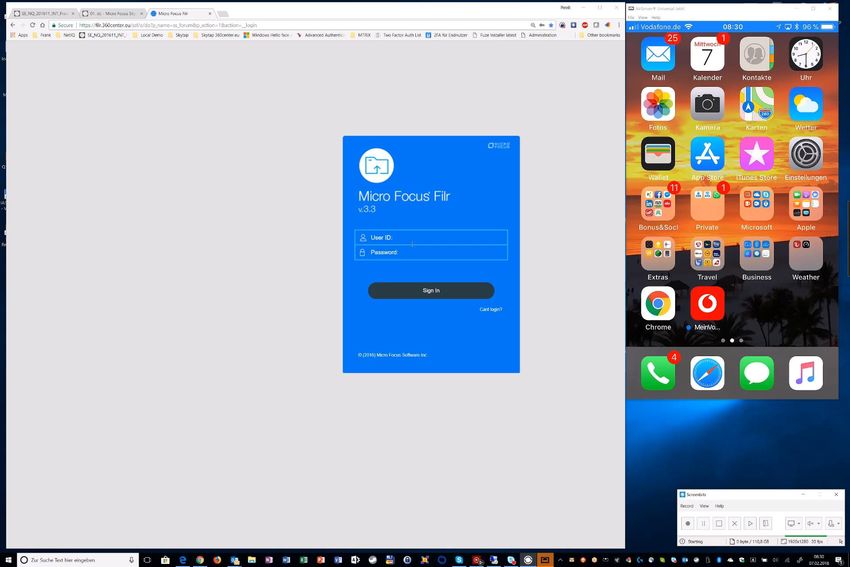The width and height of the screenshot is (850, 567).
Task: Launch Chrome on the iPhone home screen
Action: [x=658, y=304]
